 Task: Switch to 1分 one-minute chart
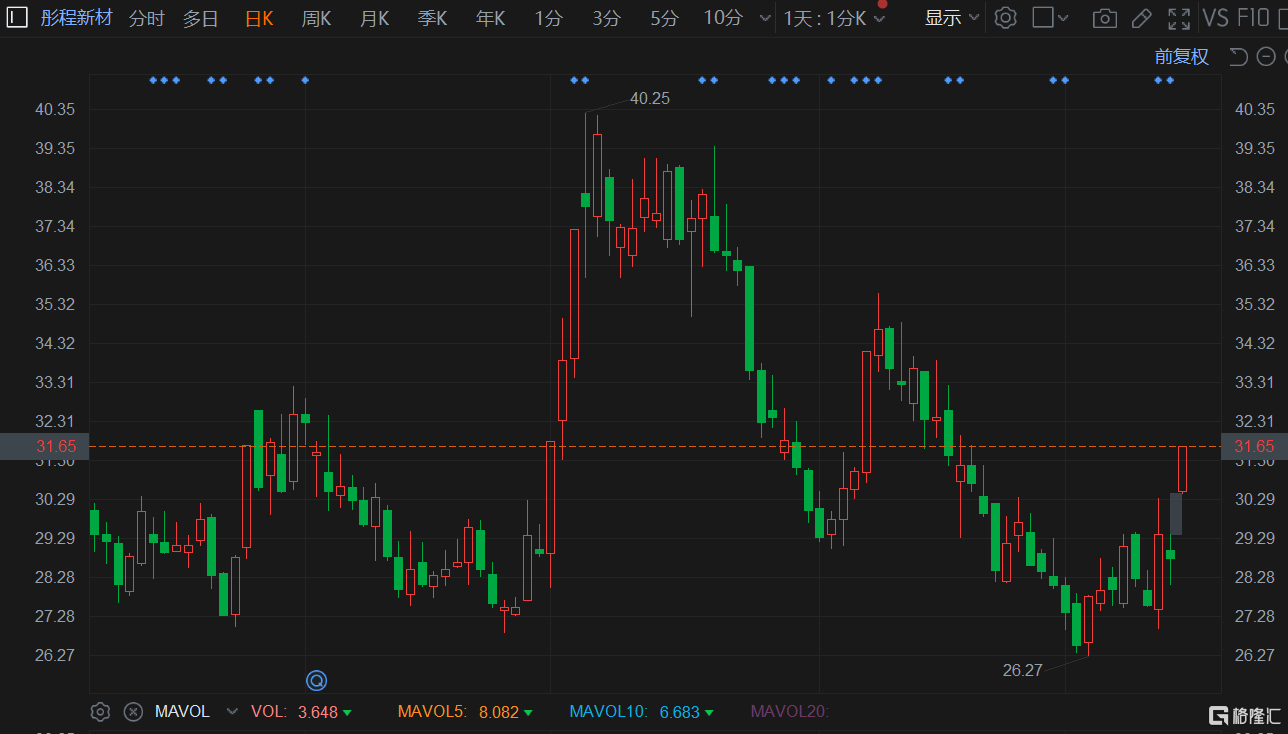pyautogui.click(x=548, y=18)
